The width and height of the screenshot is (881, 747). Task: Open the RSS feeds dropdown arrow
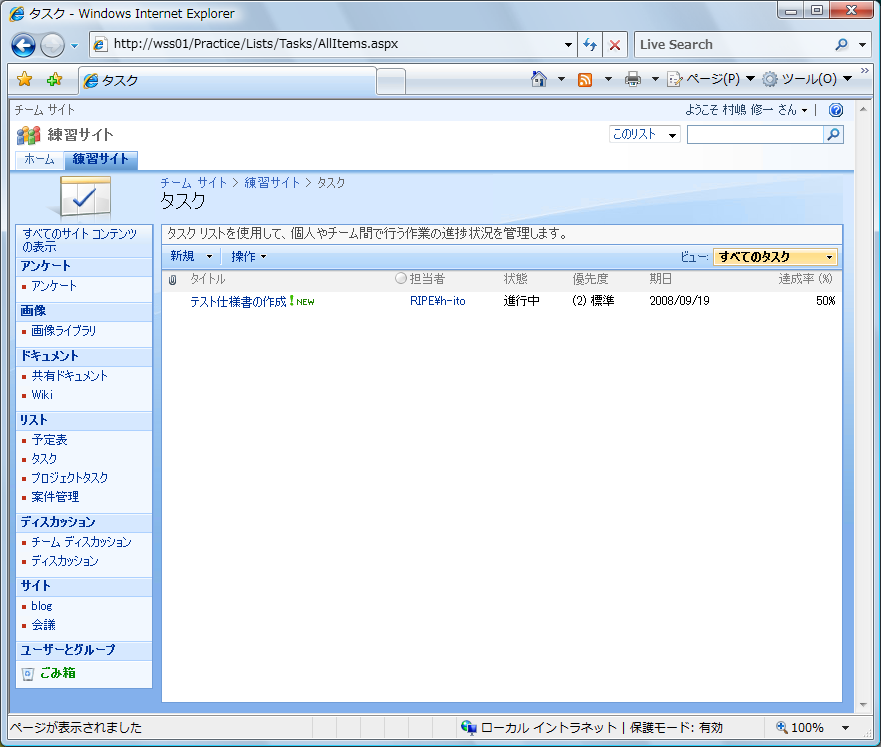click(608, 79)
